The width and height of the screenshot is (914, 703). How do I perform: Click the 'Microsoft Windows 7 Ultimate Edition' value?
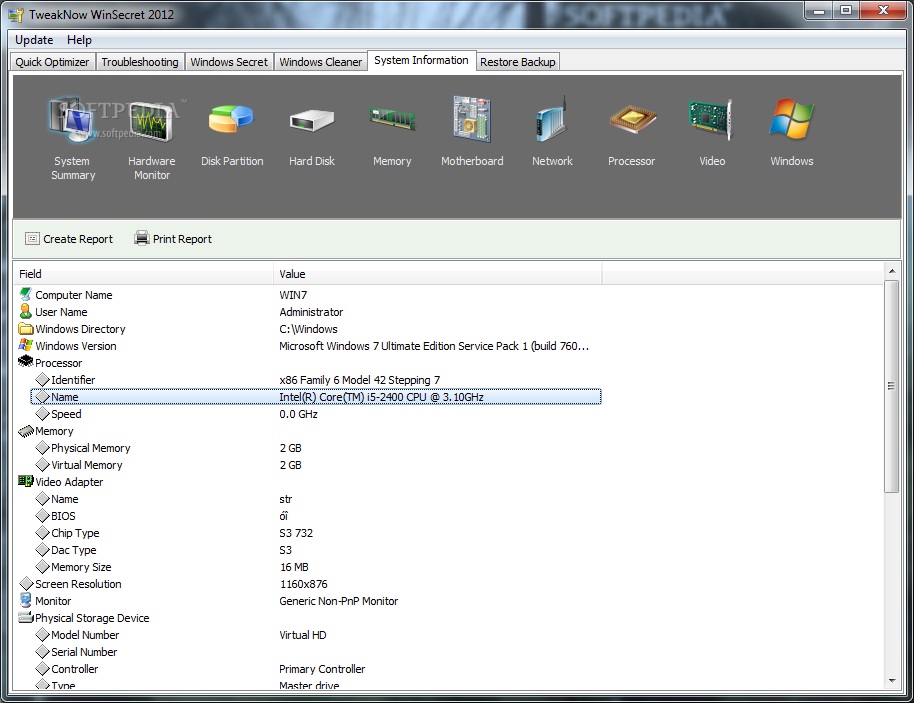(434, 346)
